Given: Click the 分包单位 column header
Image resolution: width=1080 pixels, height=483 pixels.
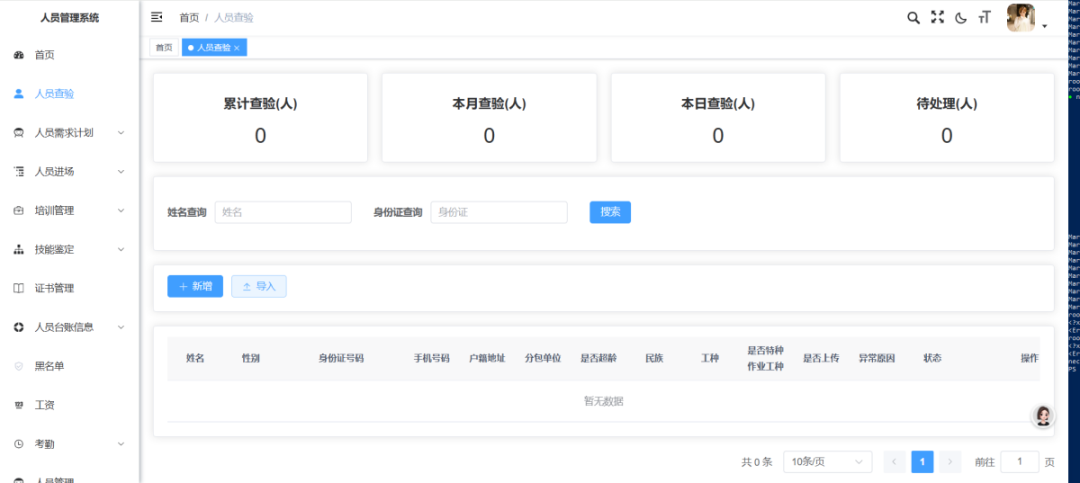Looking at the screenshot, I should 543,358.
